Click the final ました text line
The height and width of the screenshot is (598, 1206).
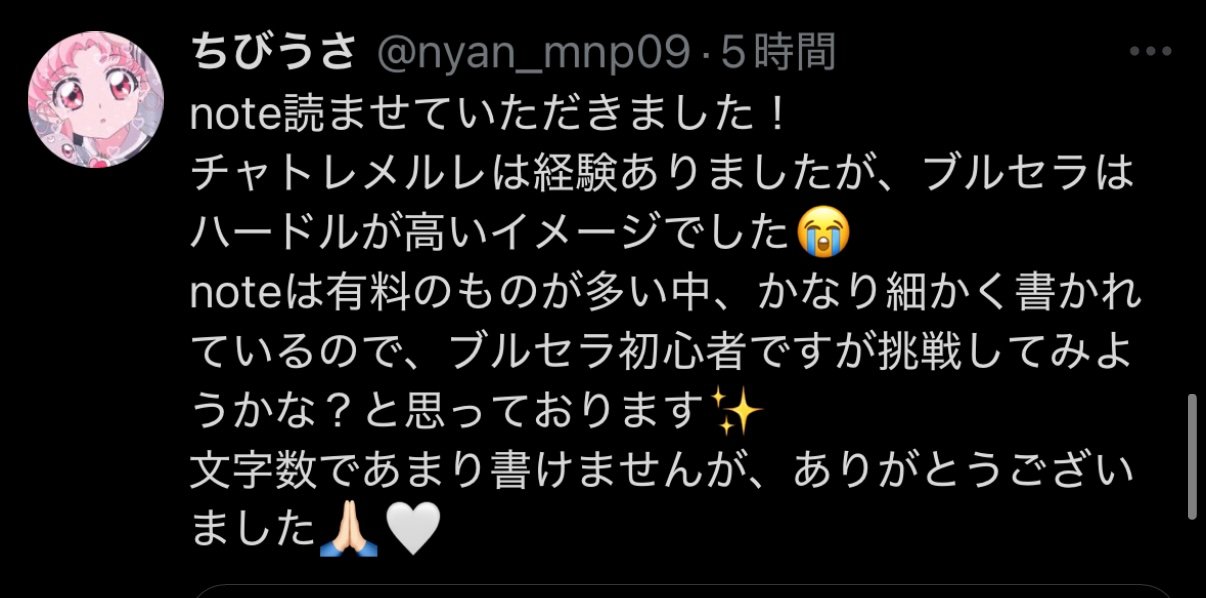(254, 530)
